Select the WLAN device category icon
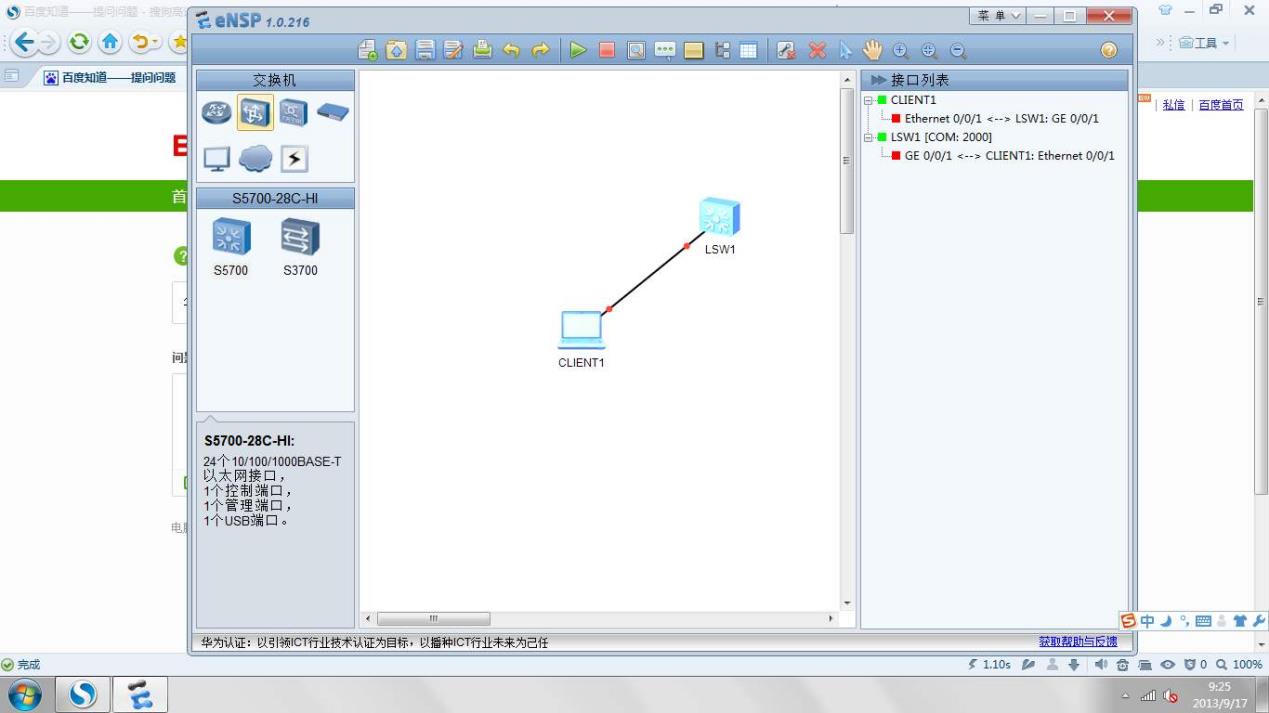The image size is (1269, 713). coord(294,113)
